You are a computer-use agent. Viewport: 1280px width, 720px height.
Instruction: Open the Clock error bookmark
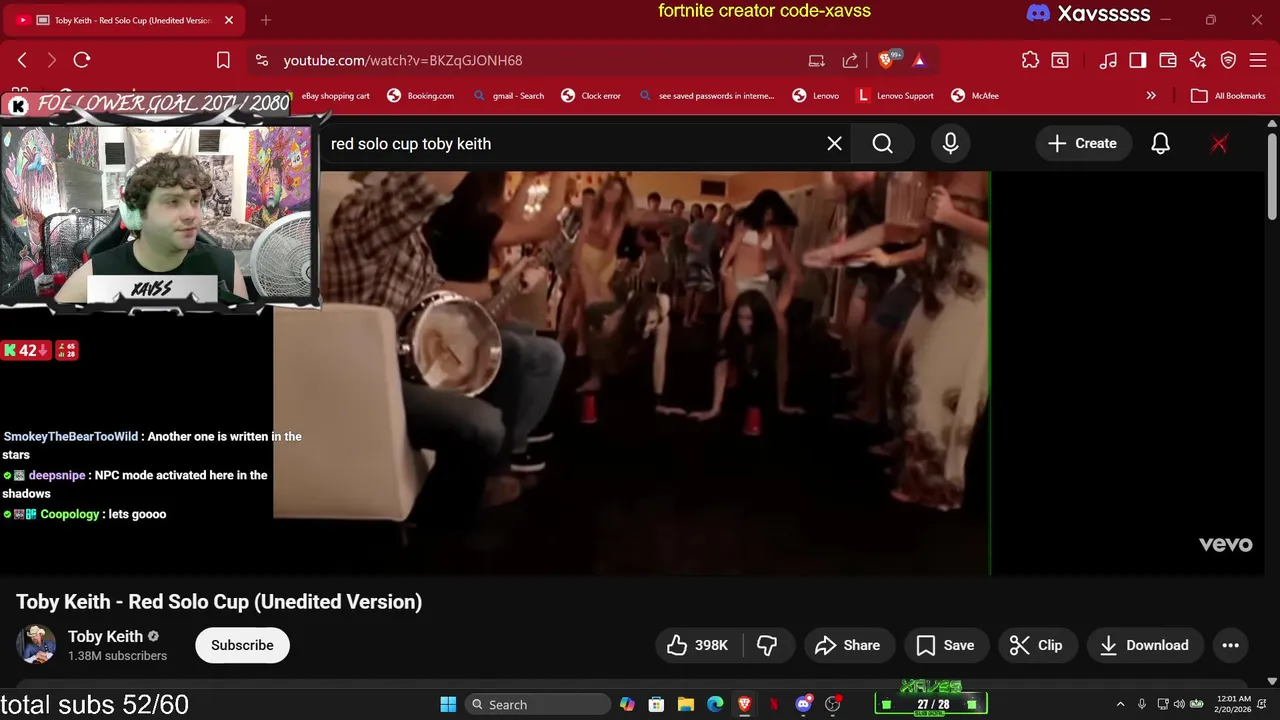pyautogui.click(x=590, y=96)
